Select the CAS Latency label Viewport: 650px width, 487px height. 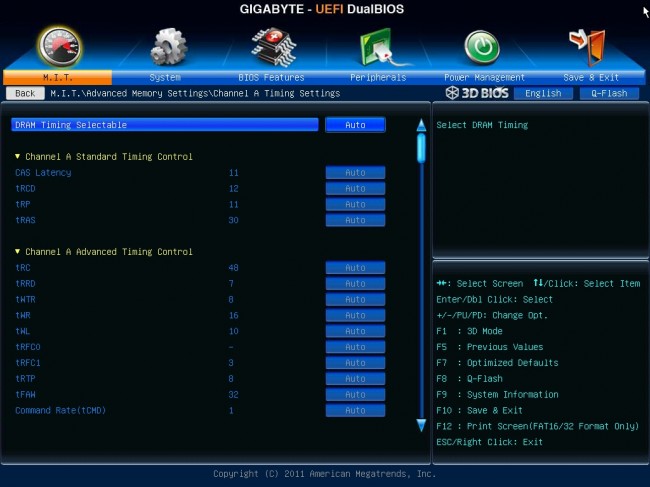[x=43, y=172]
